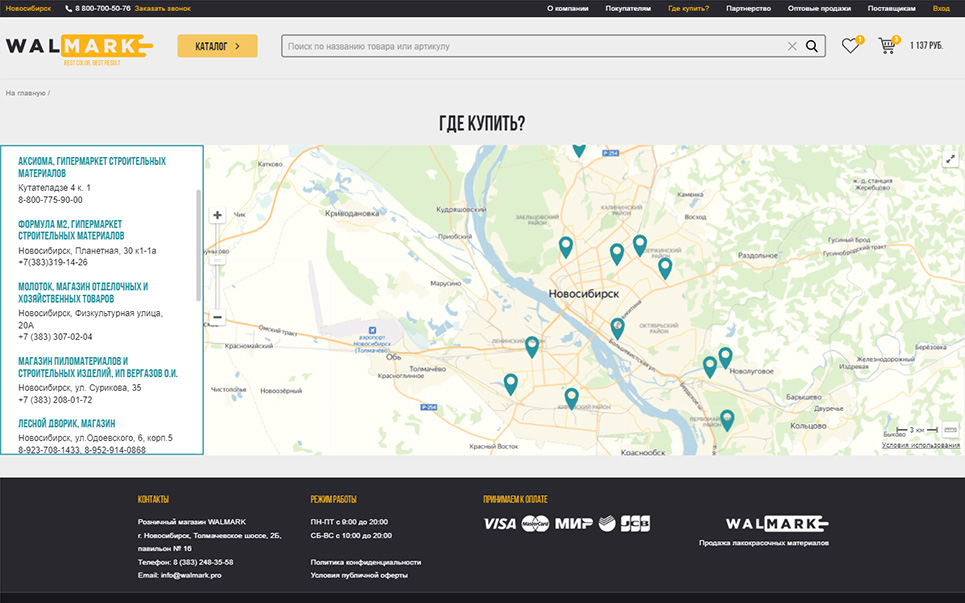Open Политика конфиденциальности link
Image resolution: width=965 pixels, height=603 pixels.
click(x=366, y=562)
